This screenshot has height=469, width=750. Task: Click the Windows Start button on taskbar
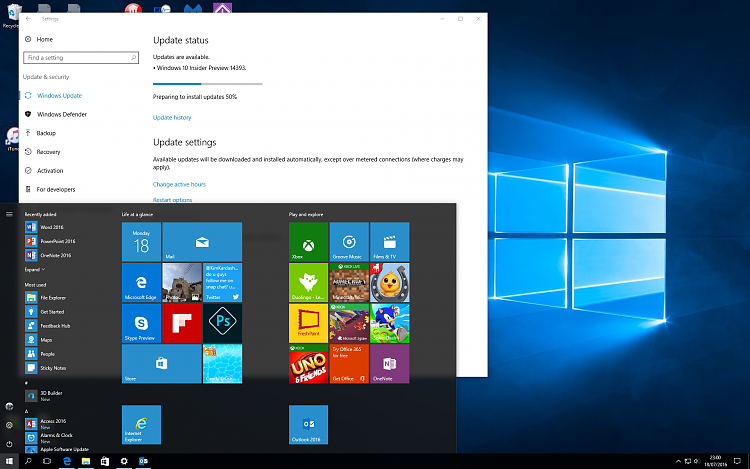pyautogui.click(x=9, y=461)
